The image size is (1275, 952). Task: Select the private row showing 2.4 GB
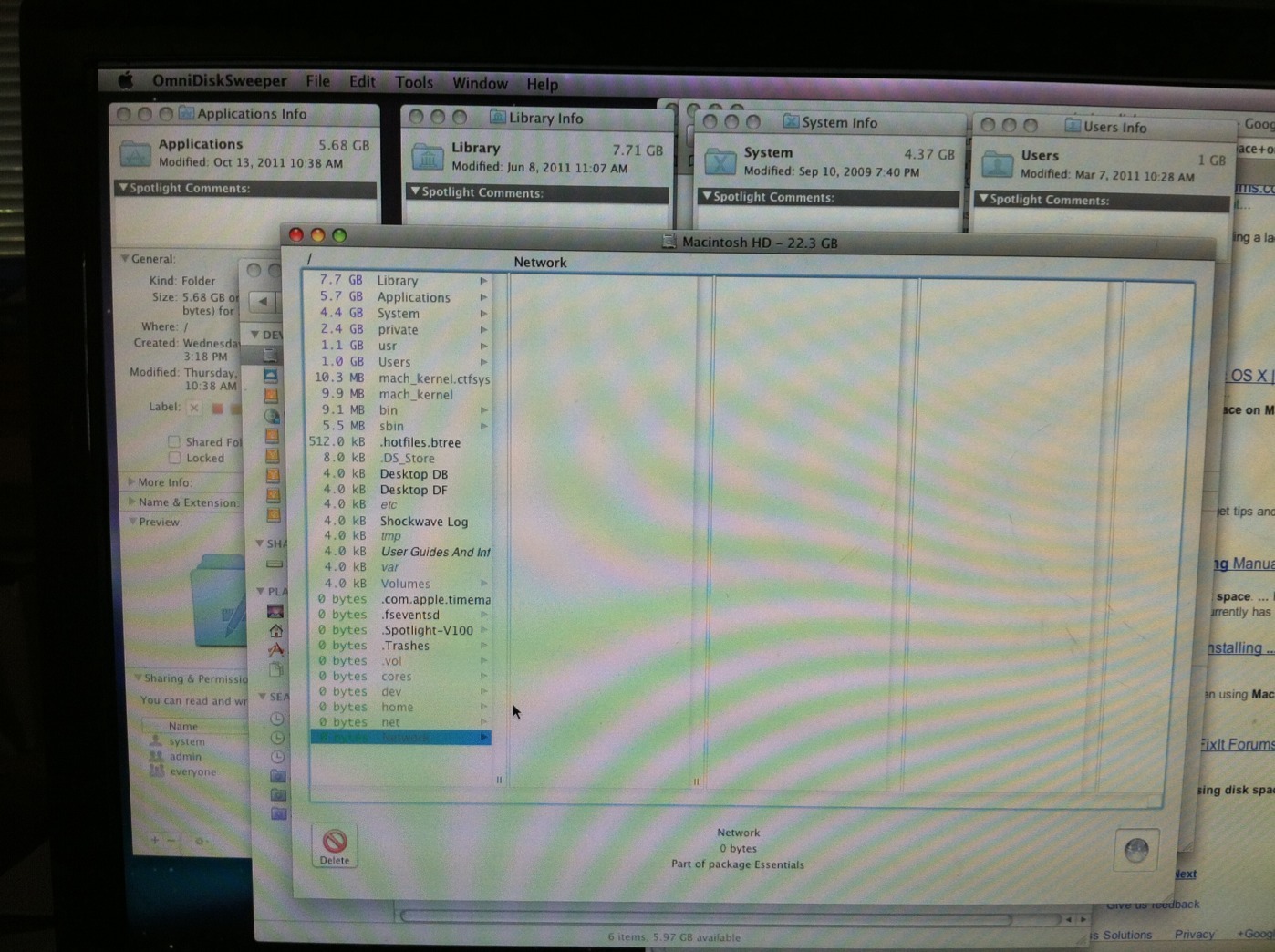pos(400,329)
